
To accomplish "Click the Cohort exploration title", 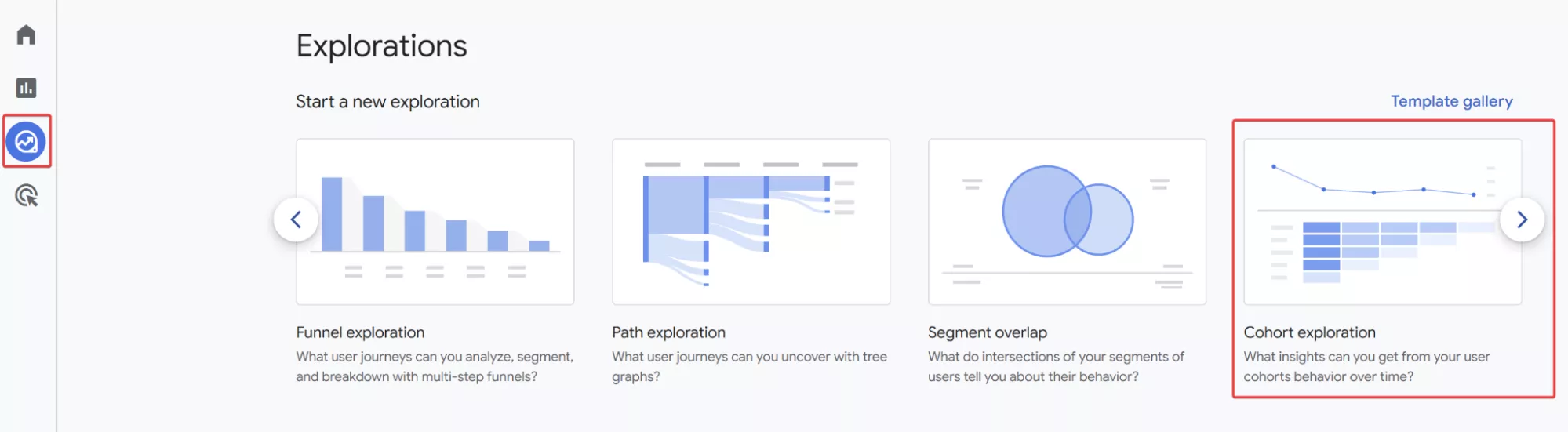I will click(1309, 332).
